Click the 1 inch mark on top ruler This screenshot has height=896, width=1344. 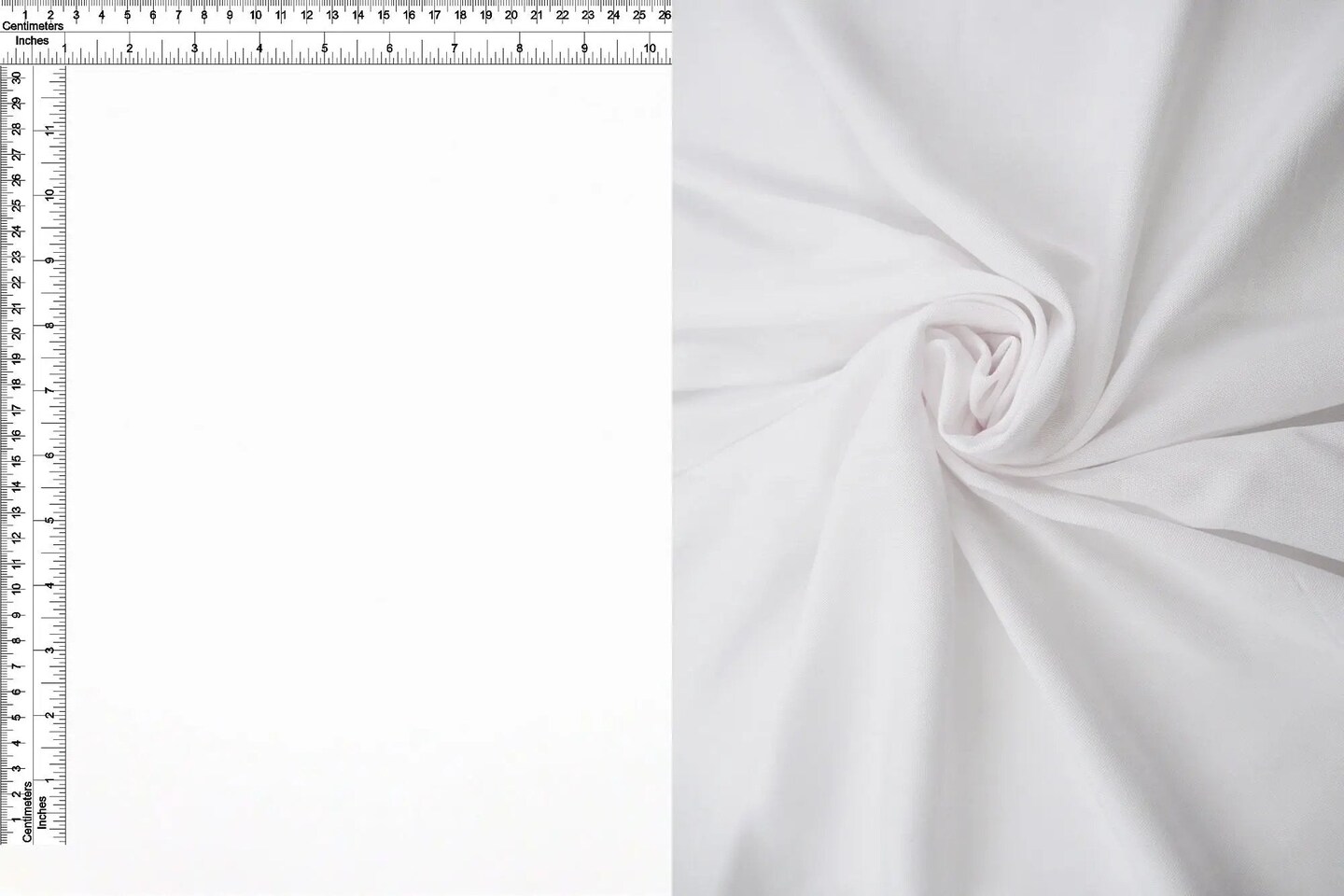click(64, 49)
